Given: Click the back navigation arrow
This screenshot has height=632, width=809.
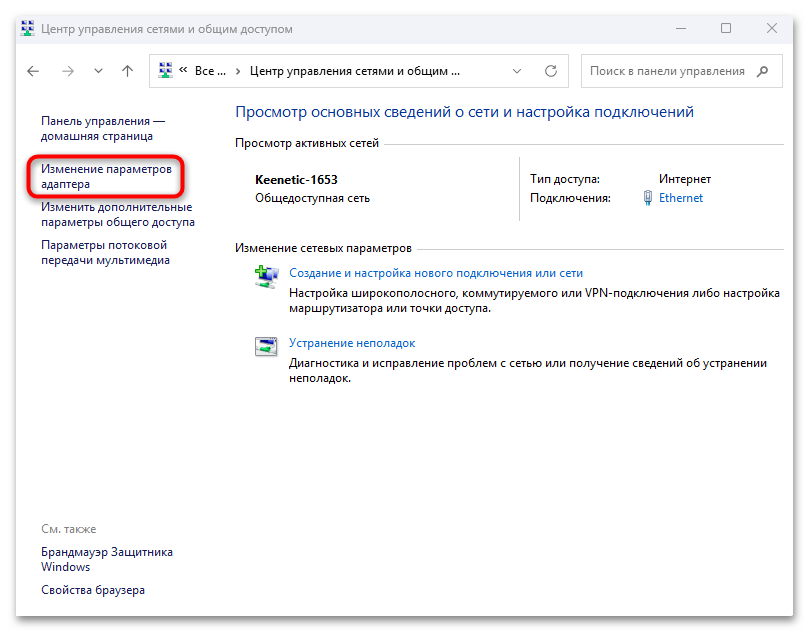Looking at the screenshot, I should pos(32,71).
